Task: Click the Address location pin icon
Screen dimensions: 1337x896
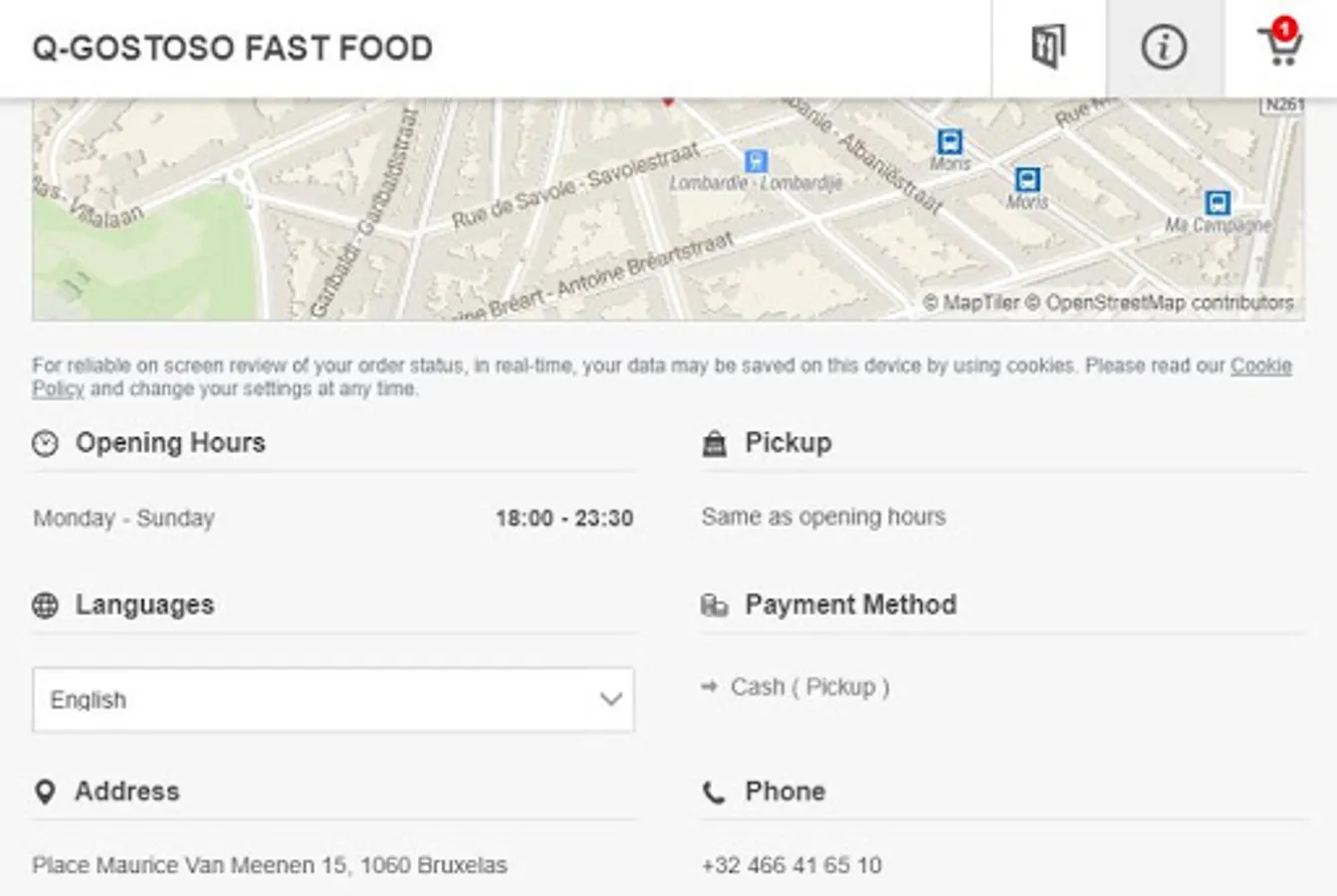Action: coord(45,792)
